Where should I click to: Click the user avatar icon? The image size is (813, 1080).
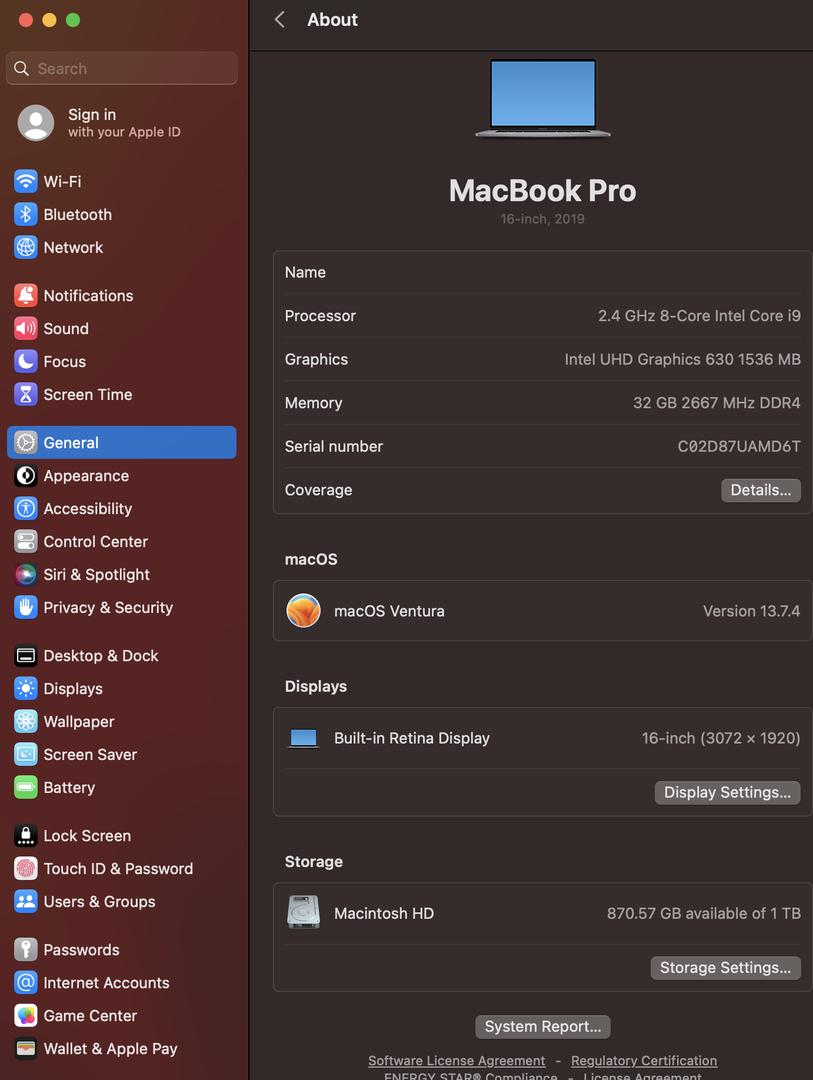(36, 123)
